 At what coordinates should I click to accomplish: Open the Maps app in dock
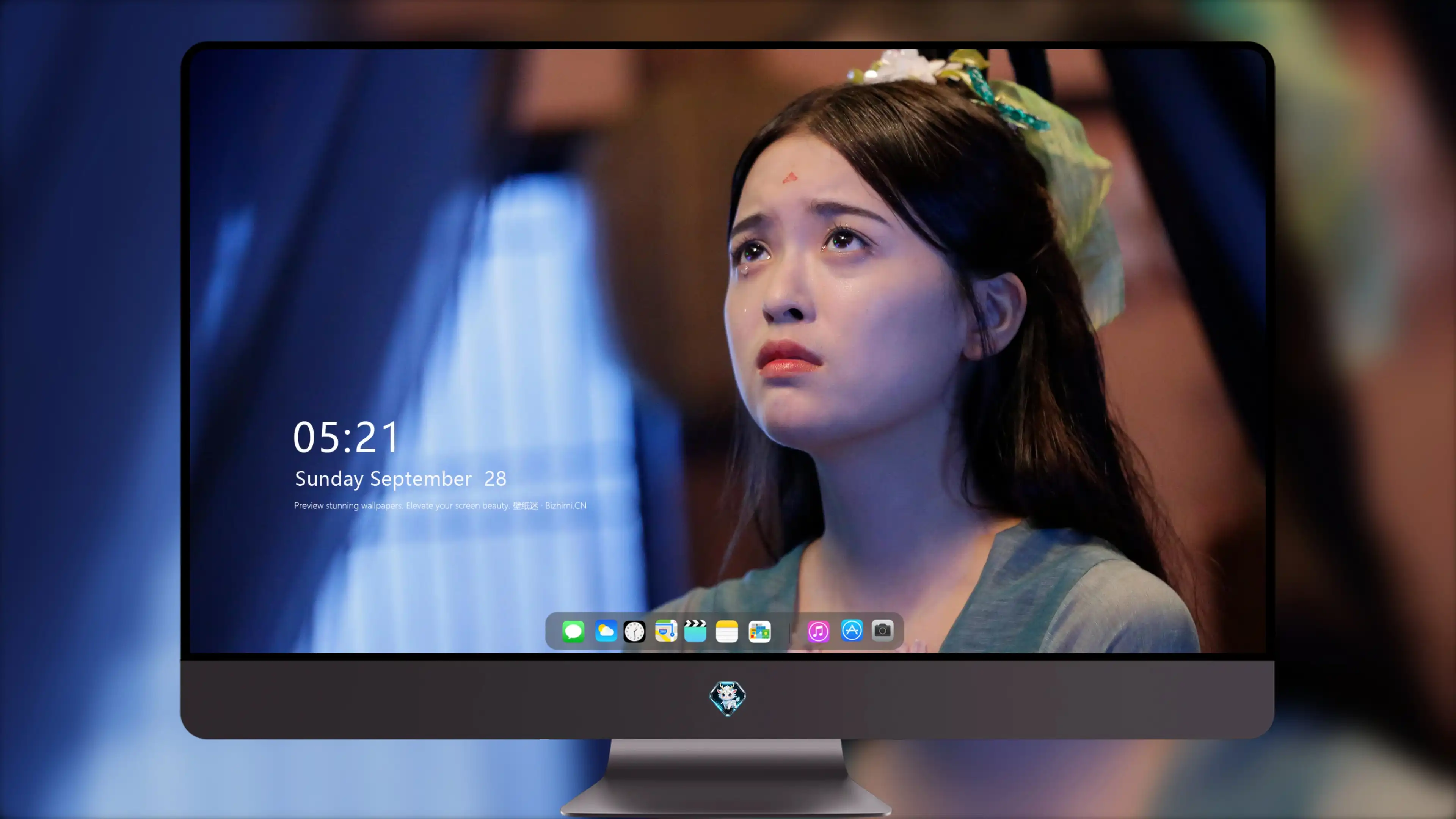click(x=666, y=631)
